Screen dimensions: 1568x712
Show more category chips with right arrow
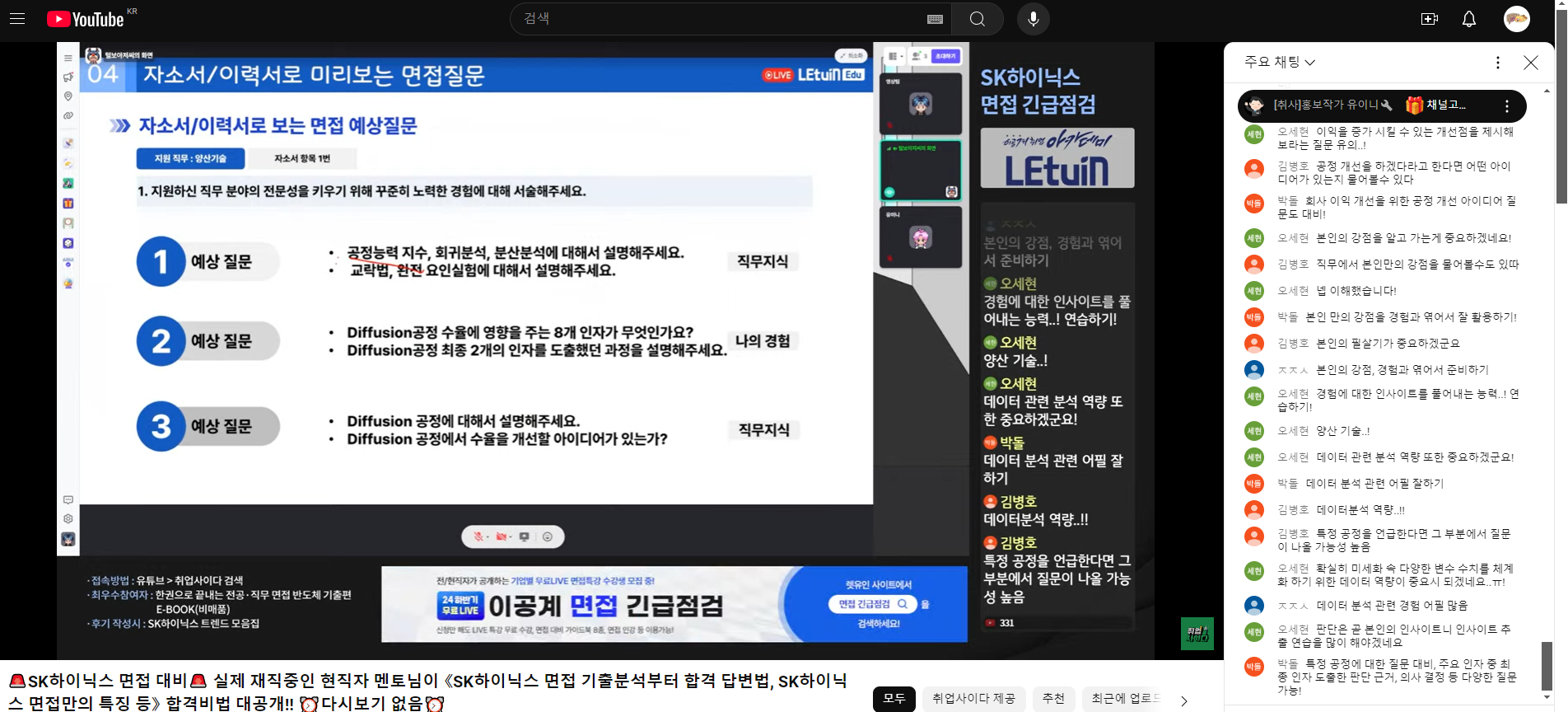pyautogui.click(x=1184, y=700)
